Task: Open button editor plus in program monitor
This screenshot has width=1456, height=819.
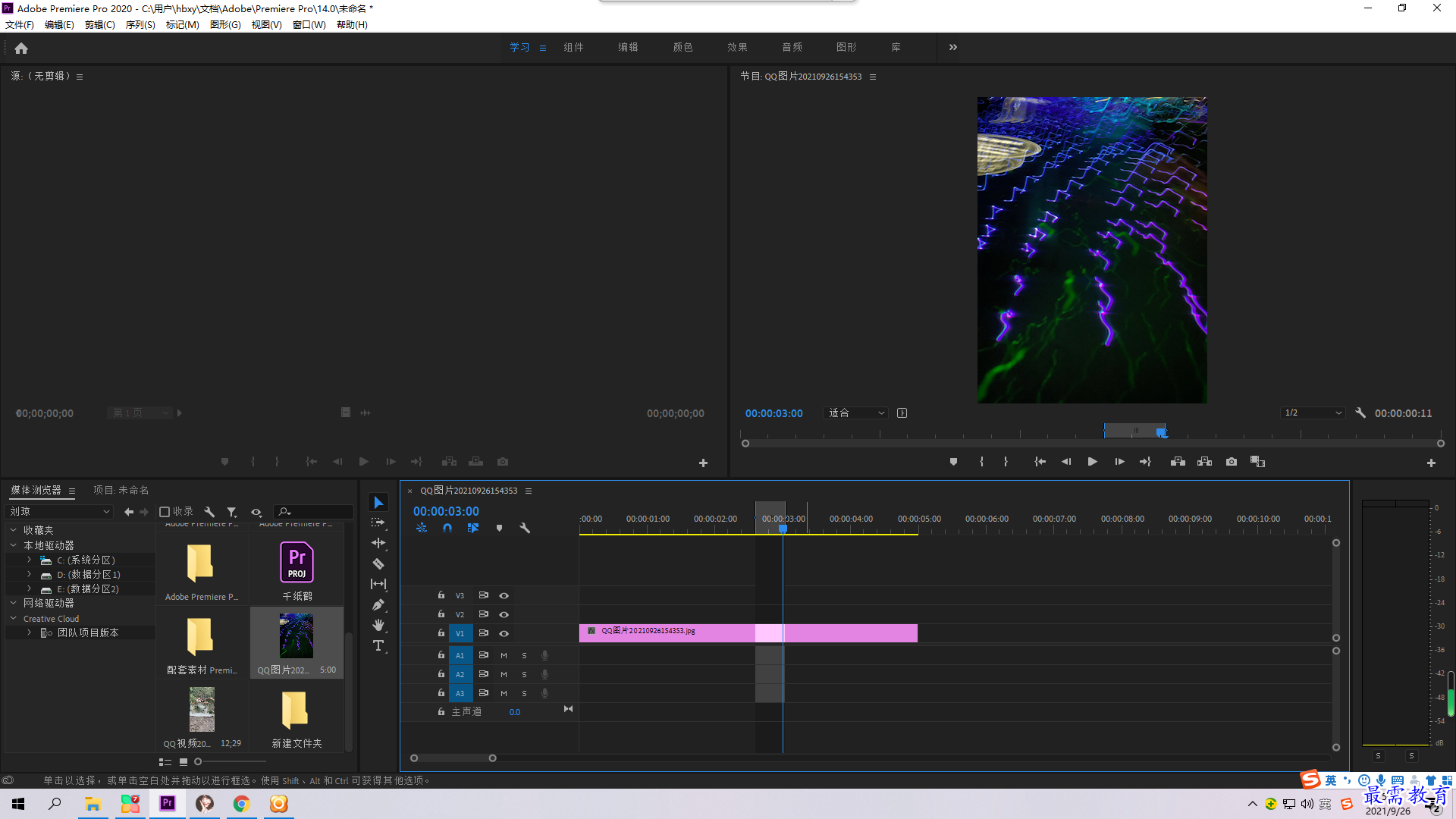Action: [1431, 463]
